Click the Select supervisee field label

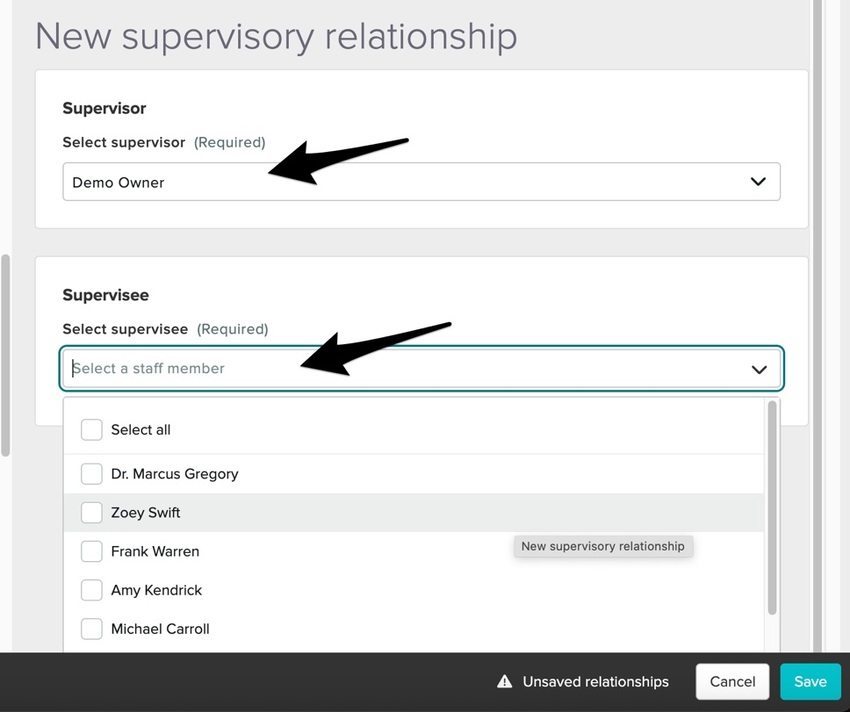[125, 329]
